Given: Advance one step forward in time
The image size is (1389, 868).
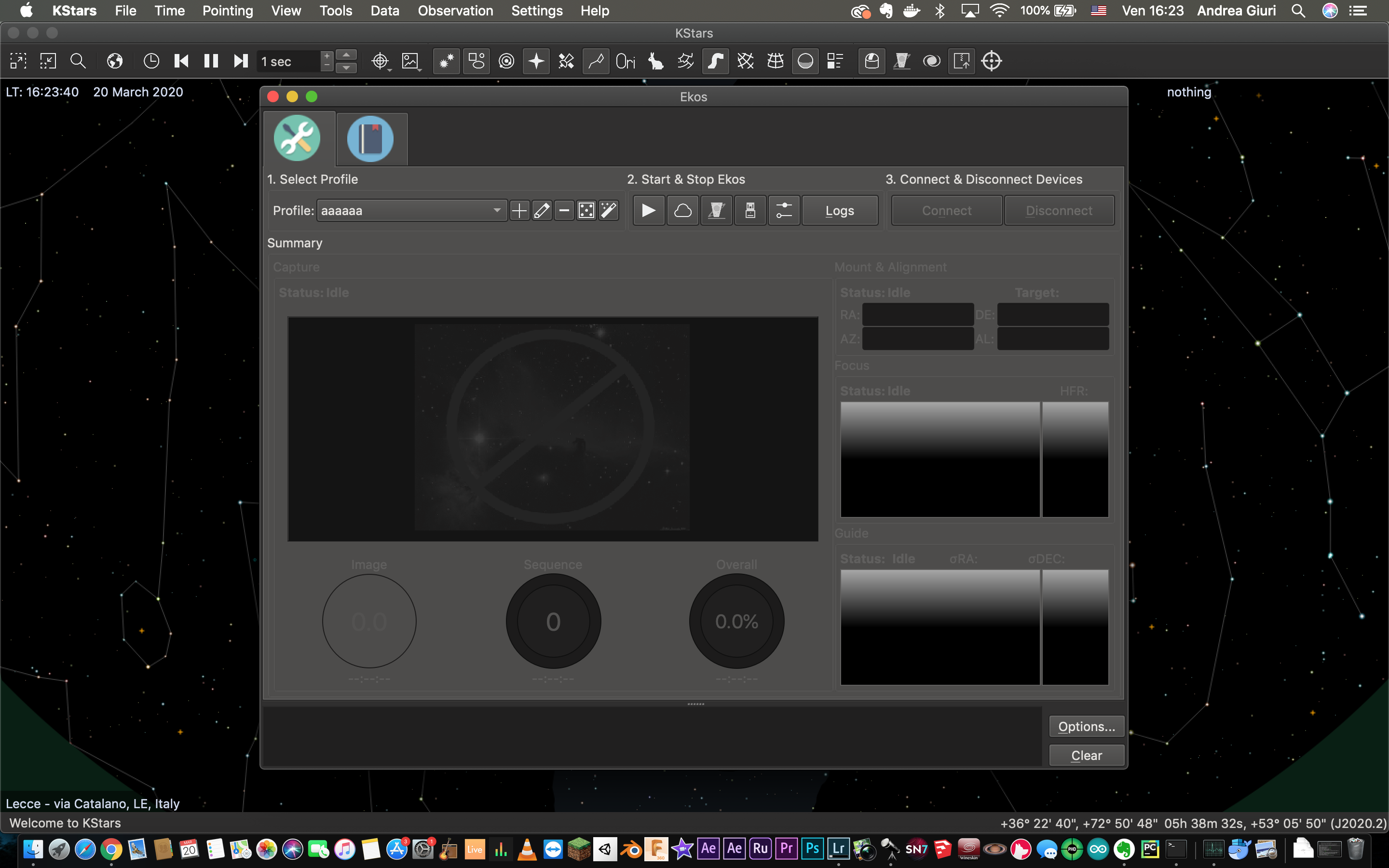Looking at the screenshot, I should (x=241, y=61).
